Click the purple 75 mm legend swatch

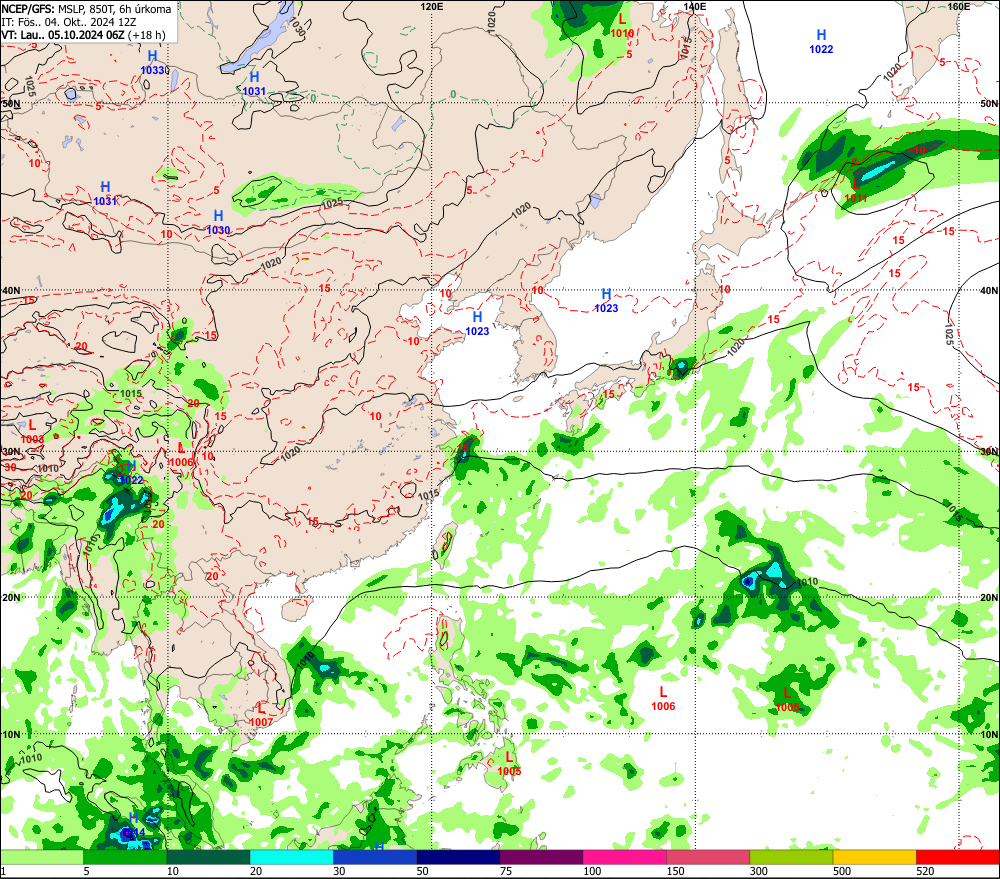tap(541, 857)
